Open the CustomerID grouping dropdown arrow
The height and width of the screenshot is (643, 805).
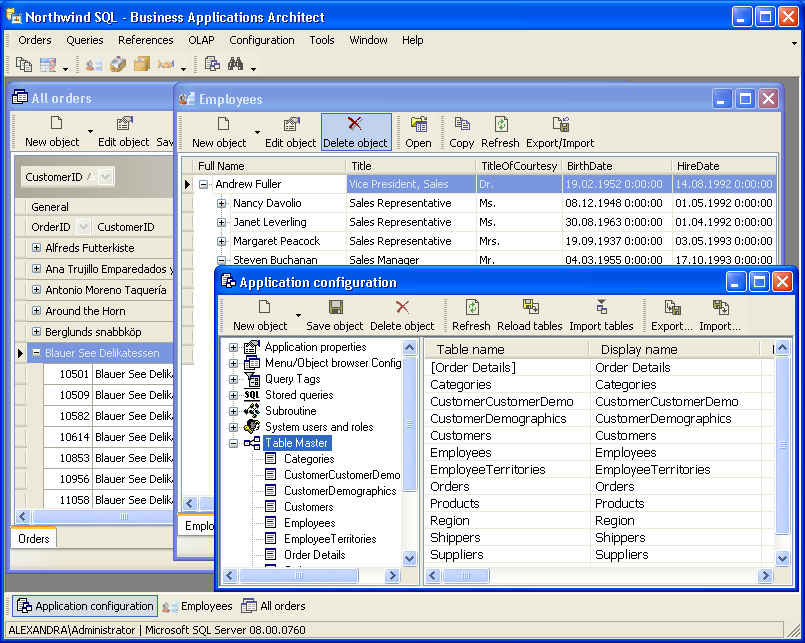(x=105, y=177)
